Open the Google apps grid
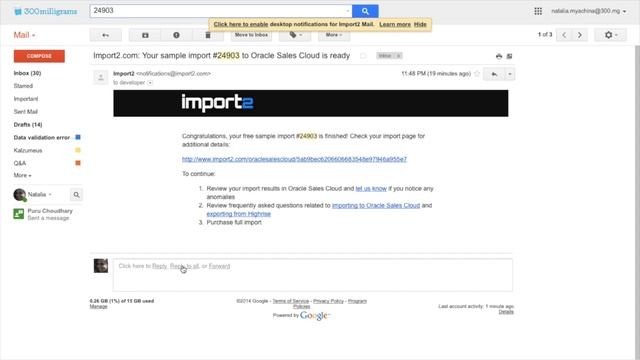Viewport: 640px width, 360px height. (538, 11)
